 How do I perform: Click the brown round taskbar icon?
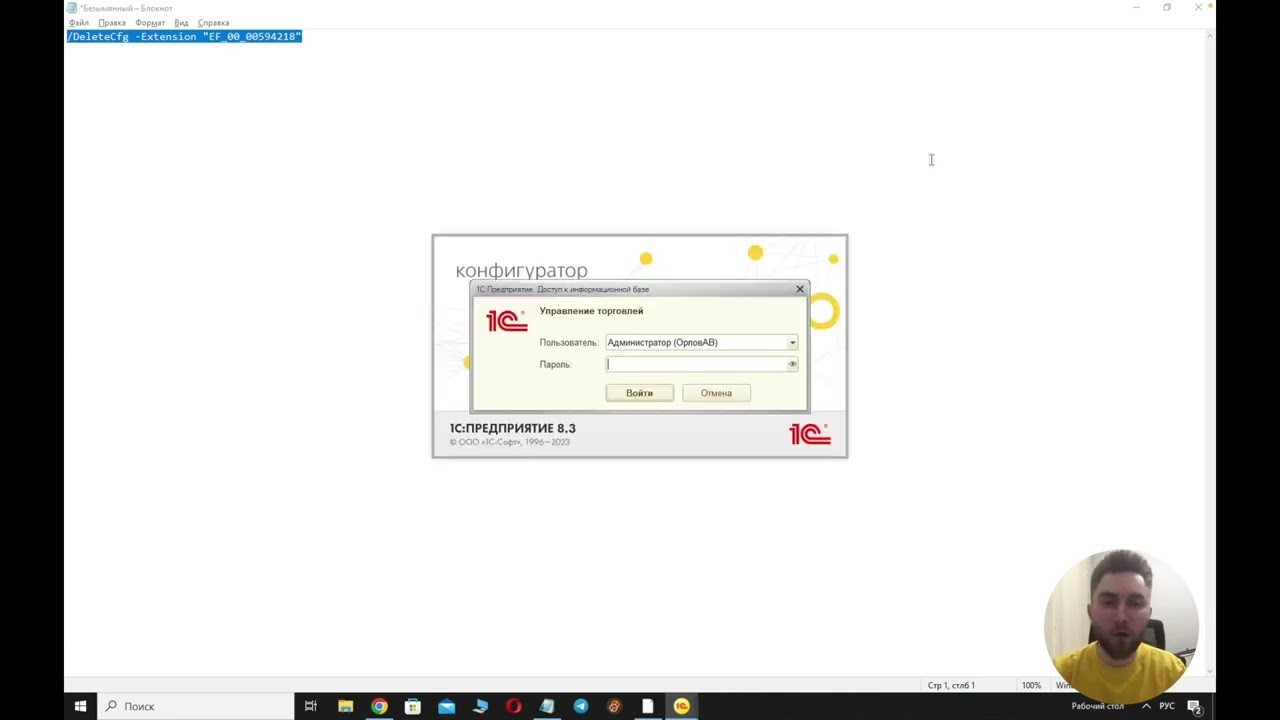614,706
